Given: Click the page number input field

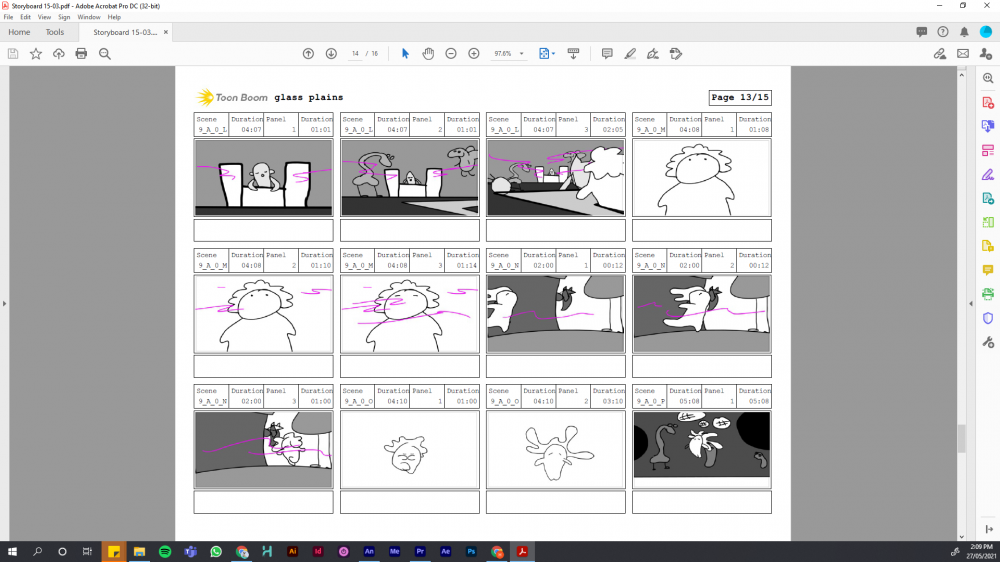Looking at the screenshot, I should 355,53.
